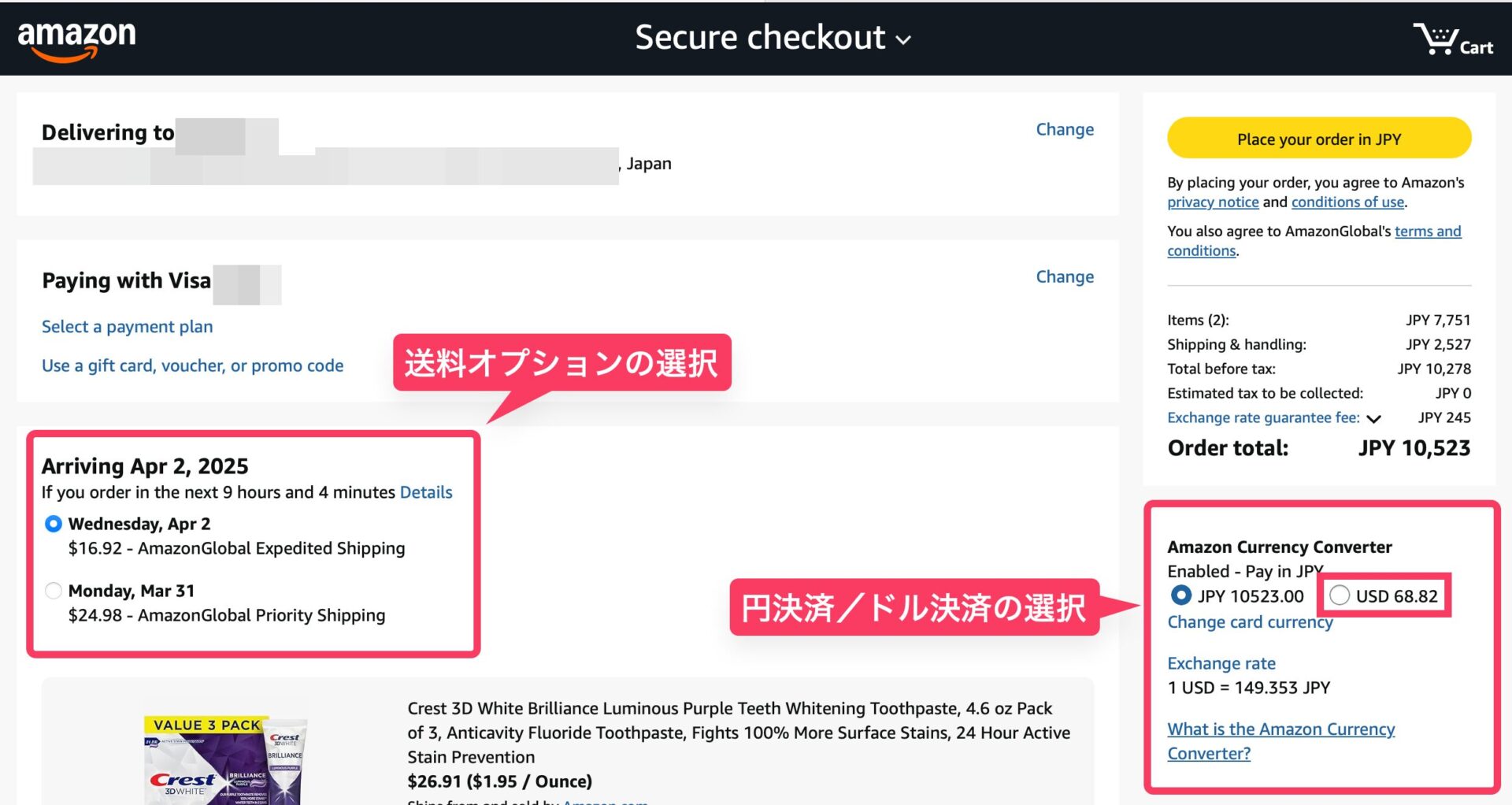Choose the JPY 10523.00 payment option
The image size is (1512, 805).
[x=1180, y=595]
